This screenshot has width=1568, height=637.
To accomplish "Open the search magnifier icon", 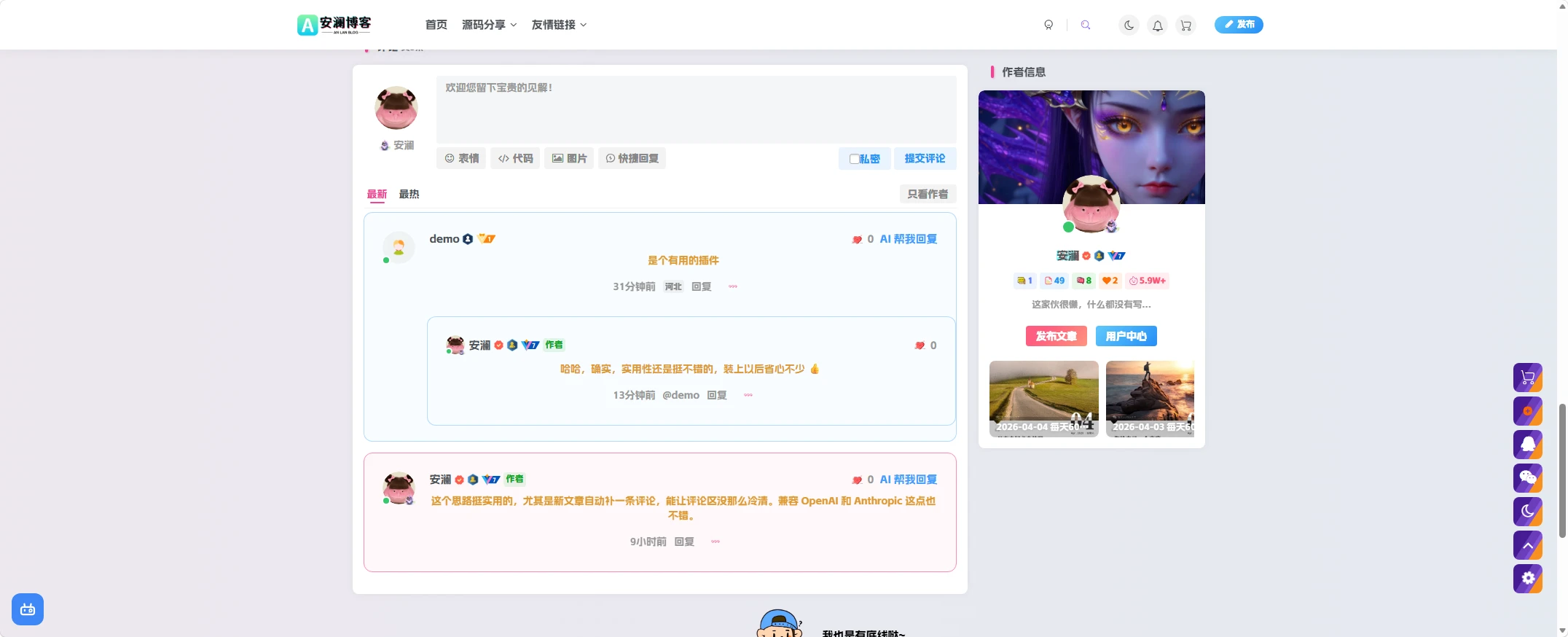I will (x=1086, y=25).
